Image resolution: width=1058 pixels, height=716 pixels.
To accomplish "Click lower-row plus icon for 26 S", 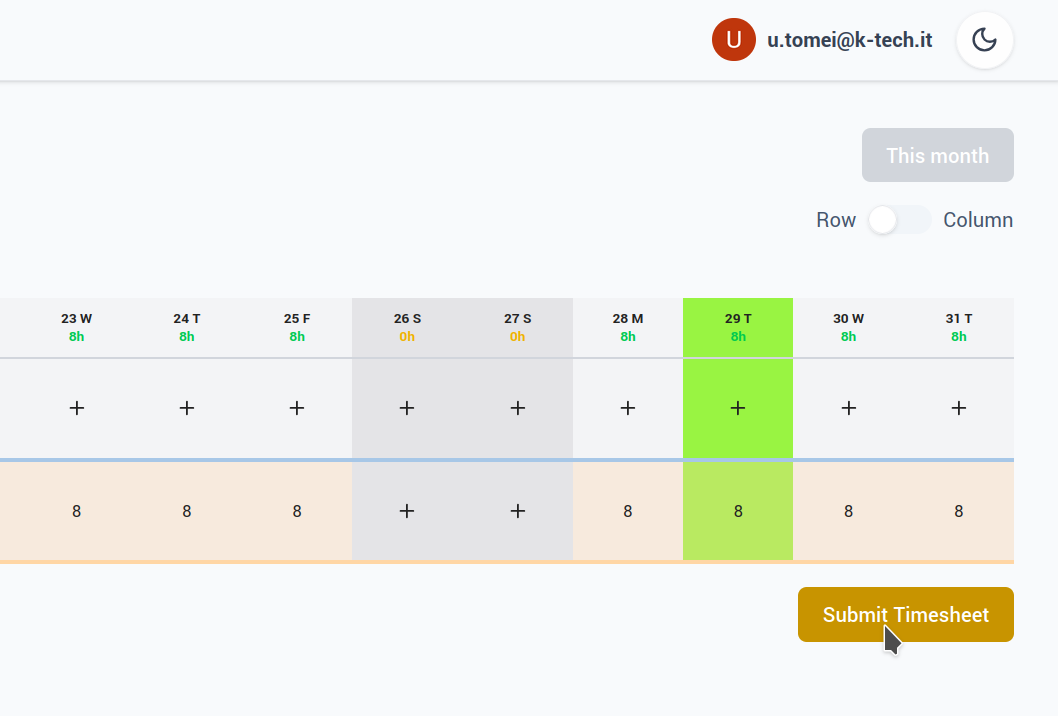I will (x=407, y=511).
